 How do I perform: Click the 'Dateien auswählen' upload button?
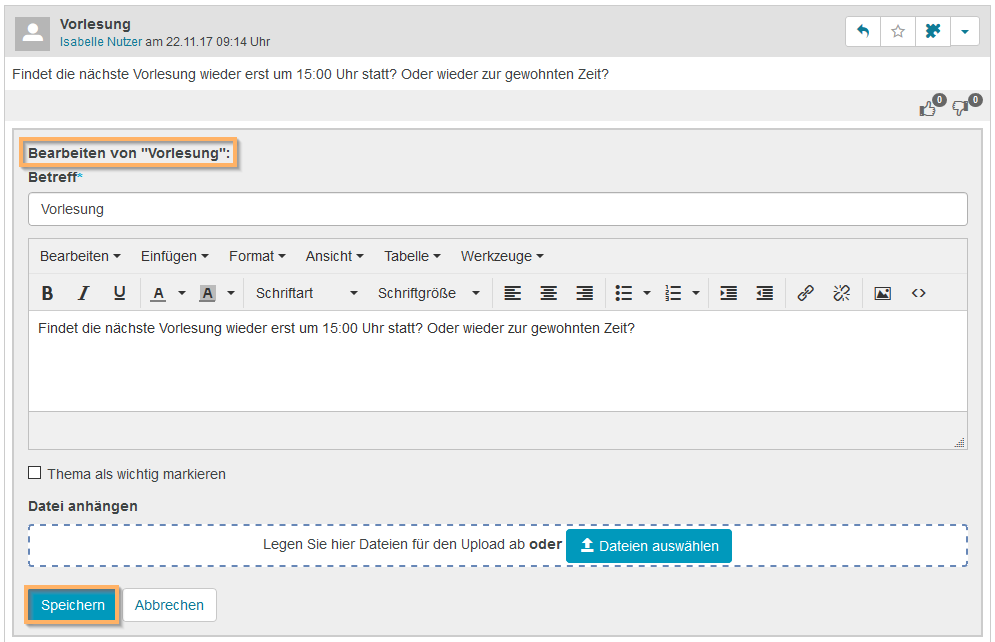(649, 546)
